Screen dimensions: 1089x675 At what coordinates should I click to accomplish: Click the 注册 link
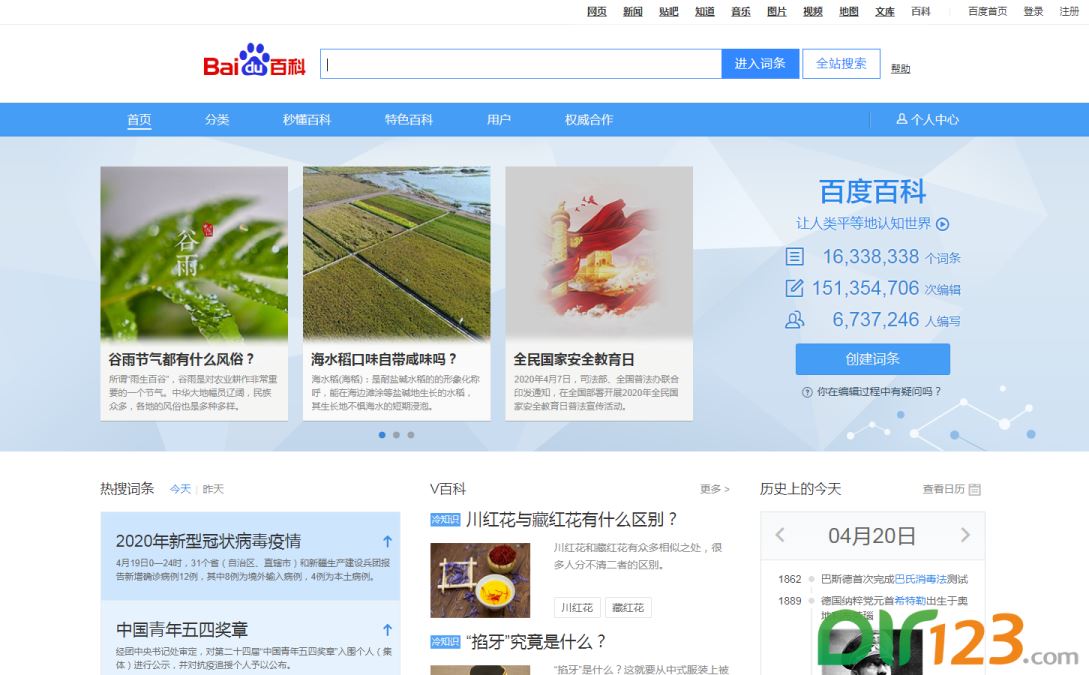(x=1070, y=11)
